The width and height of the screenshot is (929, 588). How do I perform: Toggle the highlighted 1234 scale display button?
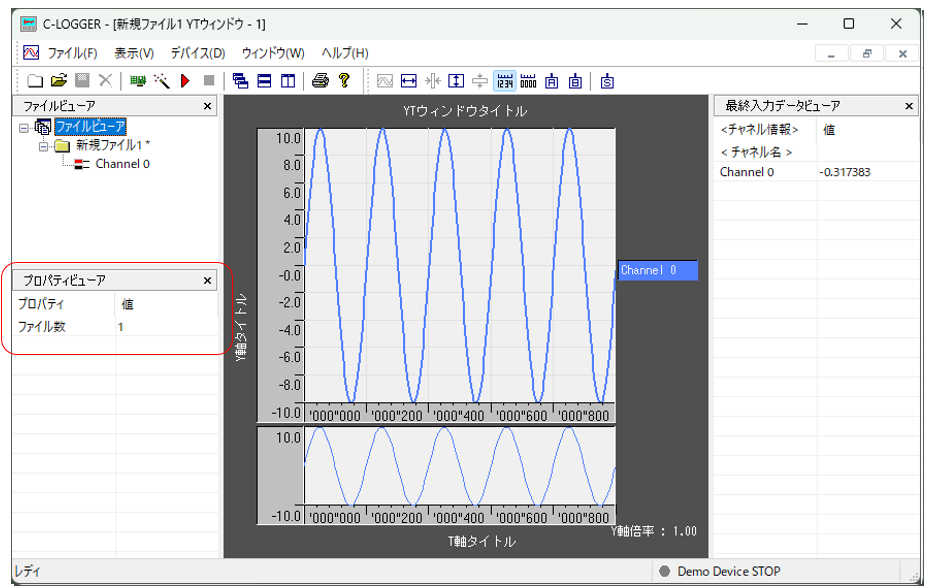(x=504, y=81)
